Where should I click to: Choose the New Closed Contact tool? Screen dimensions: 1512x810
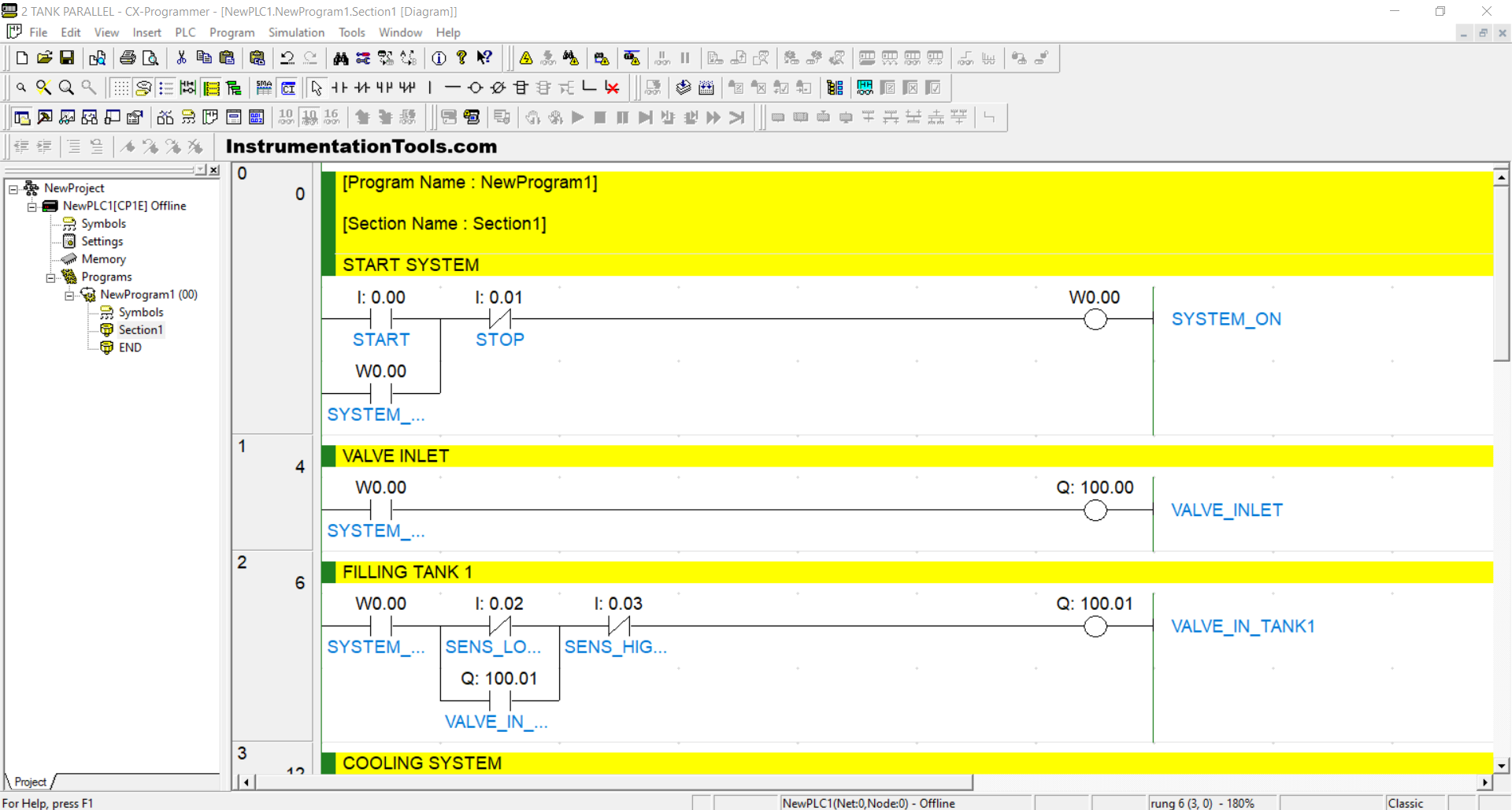coord(362,87)
